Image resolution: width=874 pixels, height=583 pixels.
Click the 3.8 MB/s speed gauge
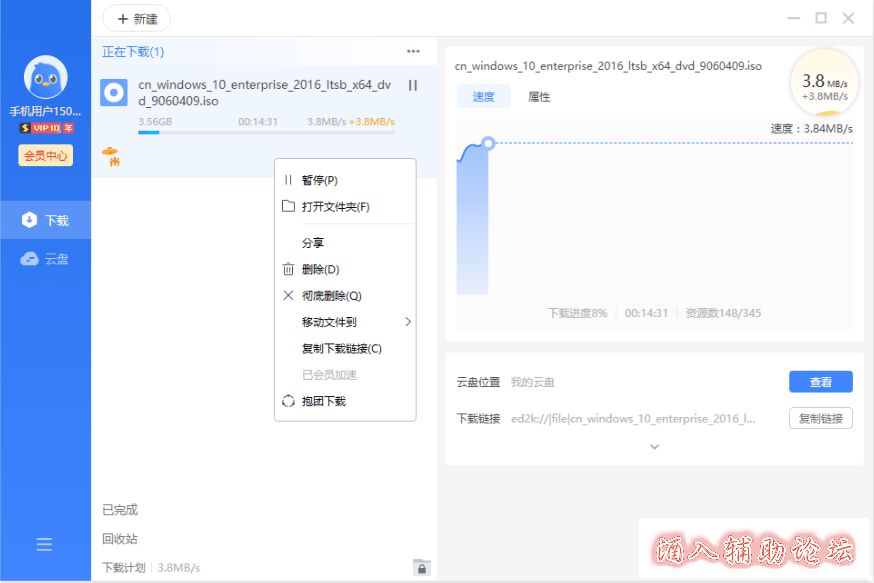[824, 83]
